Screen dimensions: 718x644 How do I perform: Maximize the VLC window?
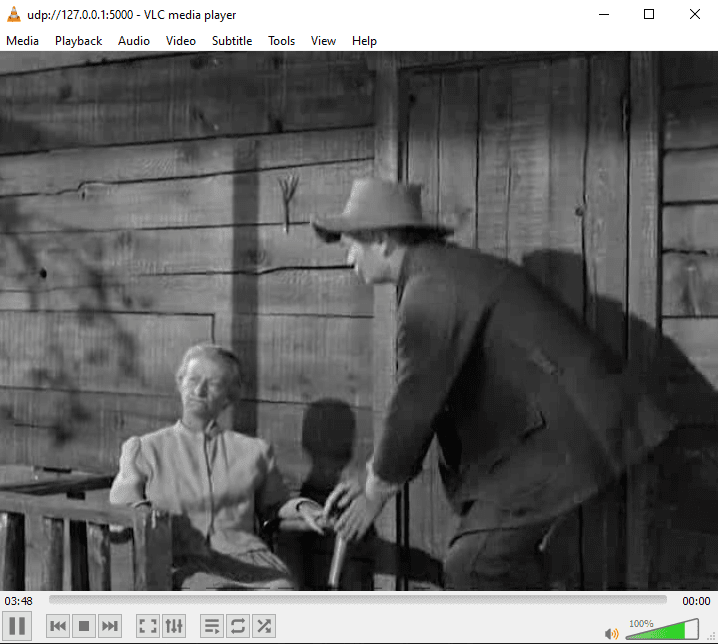click(649, 15)
